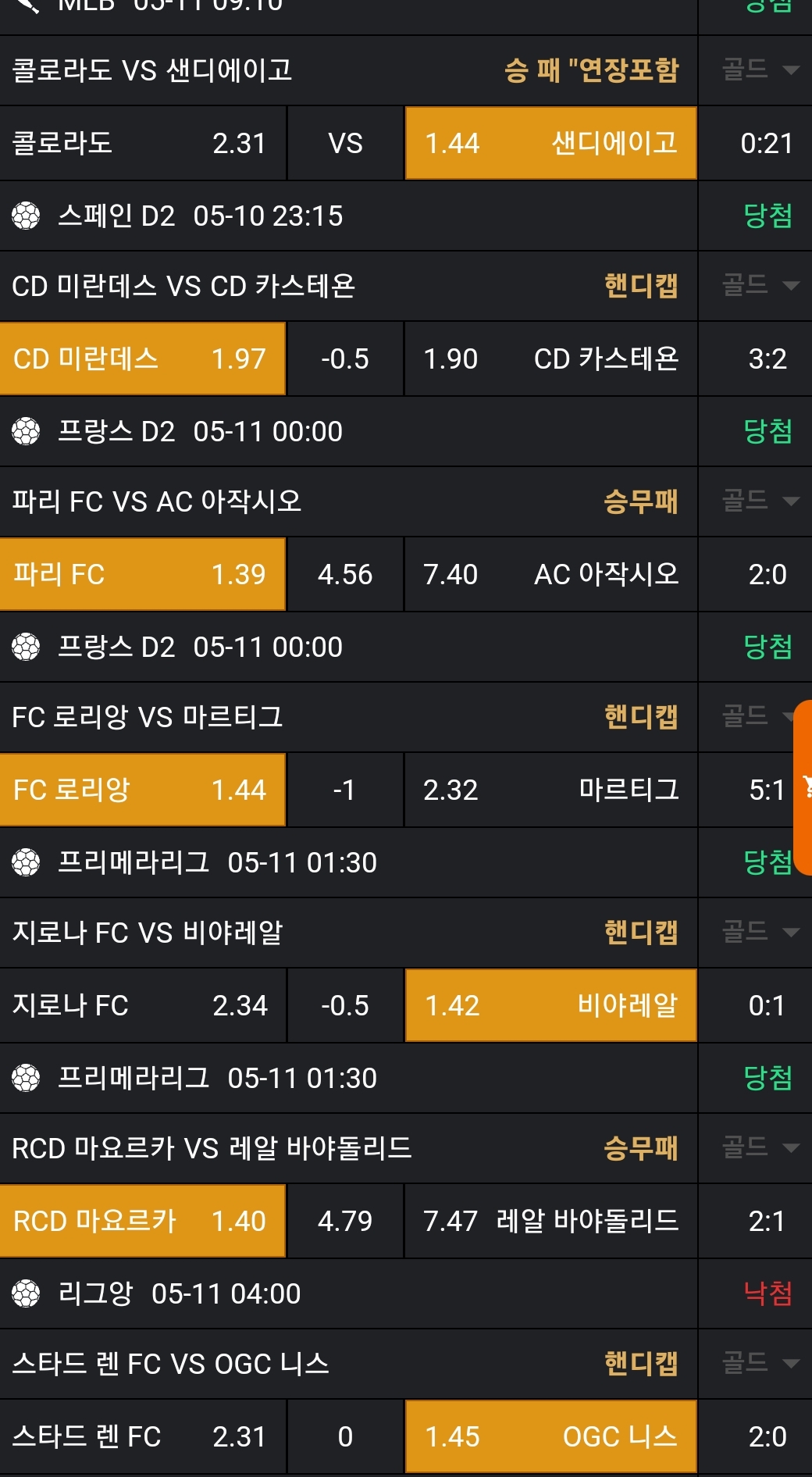This screenshot has height=1477, width=812.
Task: Click the soccer ball icon beside 스페인 D2
Action: pos(26,216)
